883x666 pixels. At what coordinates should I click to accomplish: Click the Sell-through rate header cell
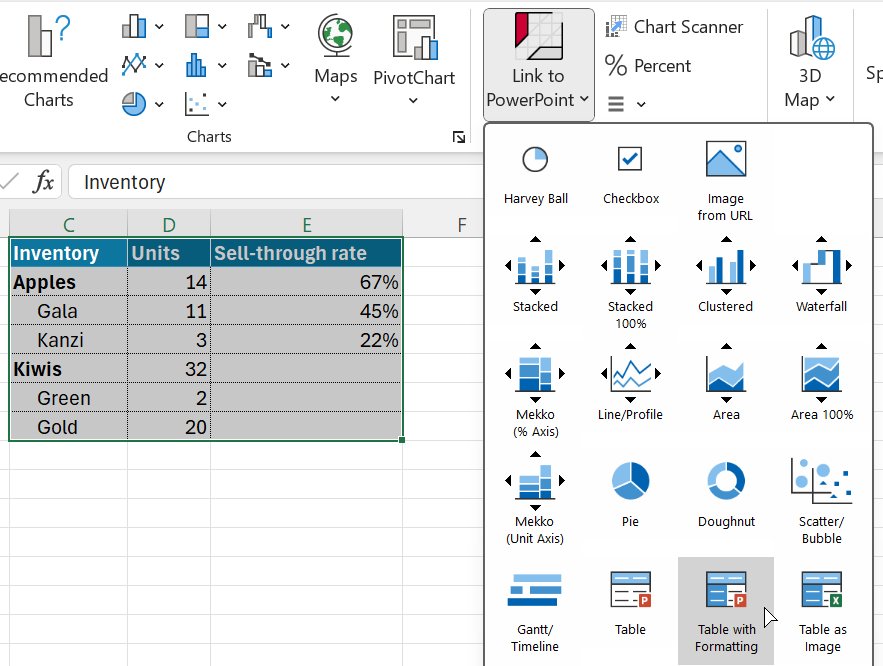click(306, 253)
